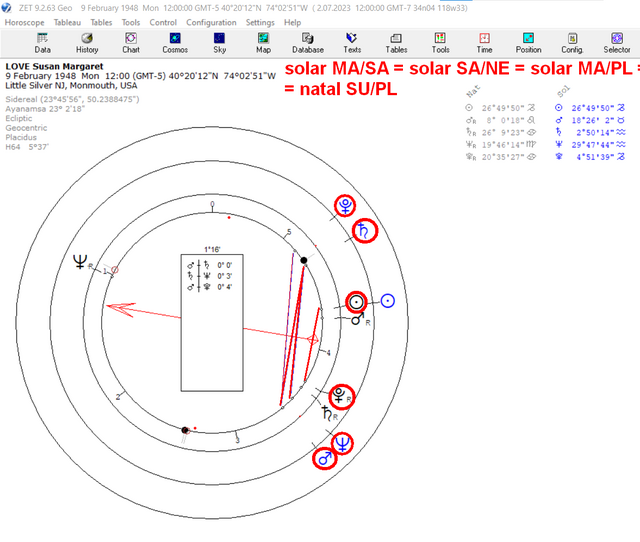Click the birthplace Little Silver NJ text

point(71,86)
